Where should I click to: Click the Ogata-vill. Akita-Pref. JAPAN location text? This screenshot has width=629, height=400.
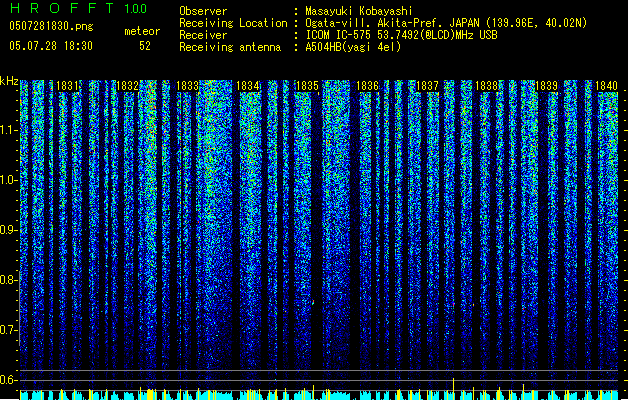point(446,23)
